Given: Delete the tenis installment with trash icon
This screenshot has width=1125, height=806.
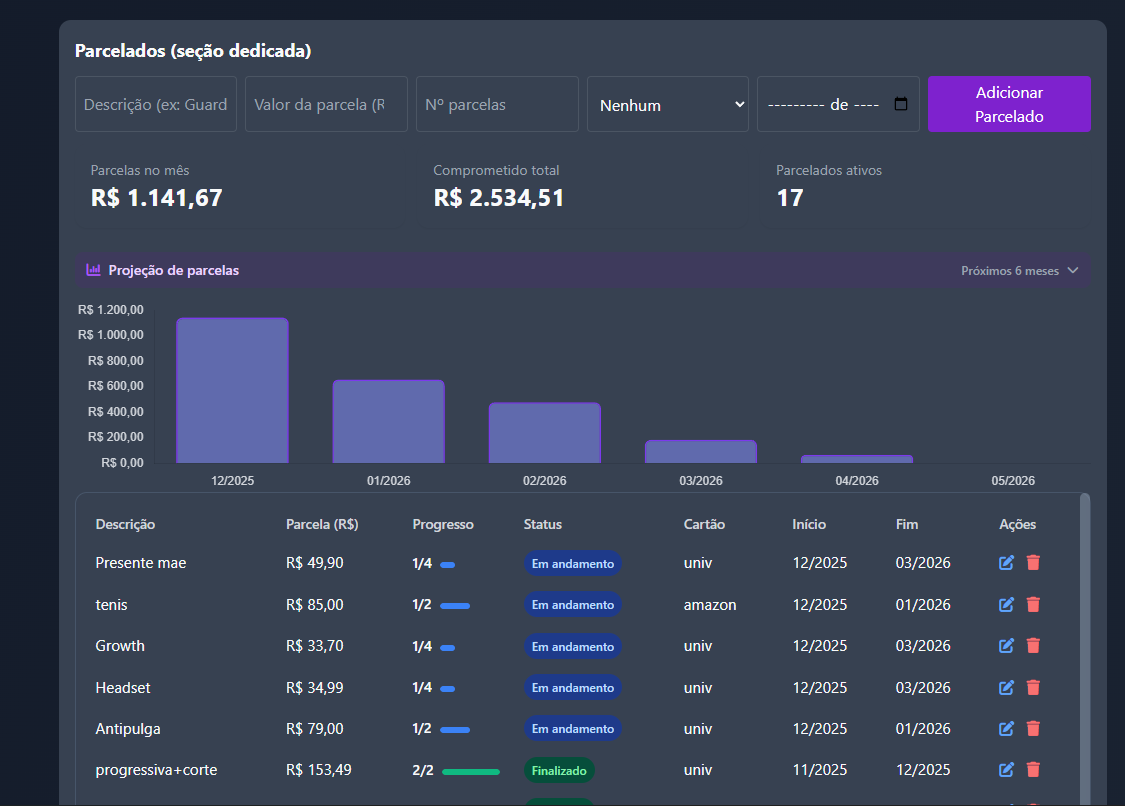Looking at the screenshot, I should 1033,605.
